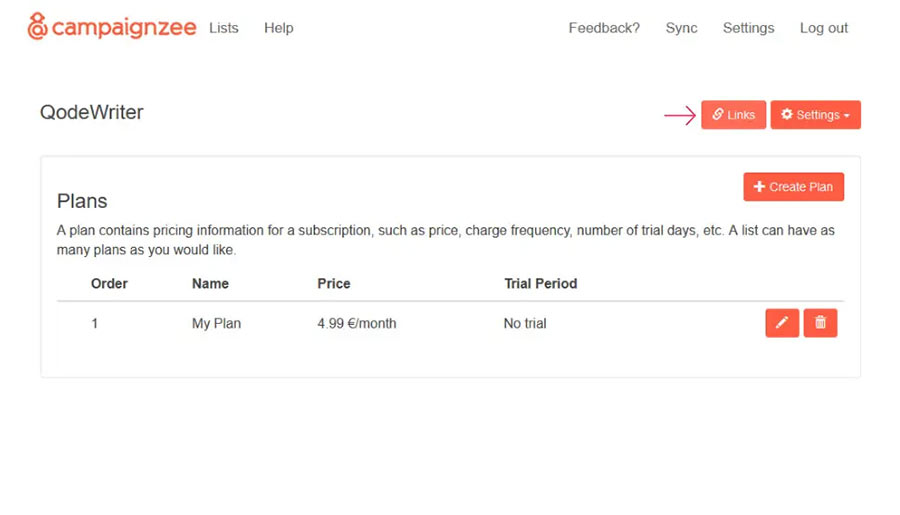Open Settings in the top navigation bar
Viewport: 900px width, 515px height.
[x=748, y=28]
